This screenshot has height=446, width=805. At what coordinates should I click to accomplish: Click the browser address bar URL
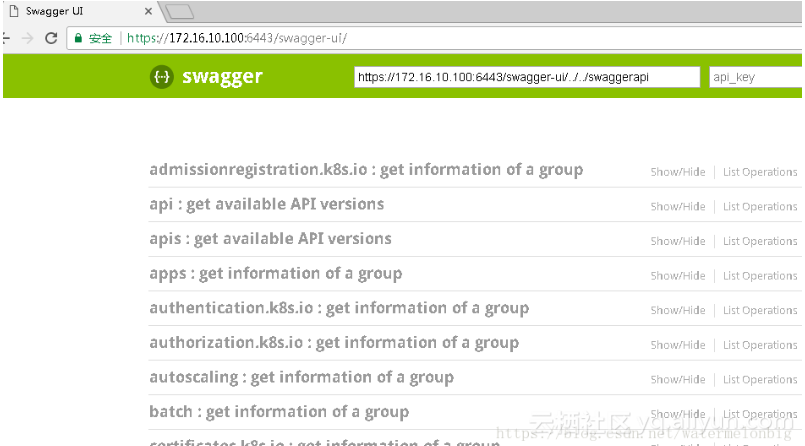[x=237, y=38]
